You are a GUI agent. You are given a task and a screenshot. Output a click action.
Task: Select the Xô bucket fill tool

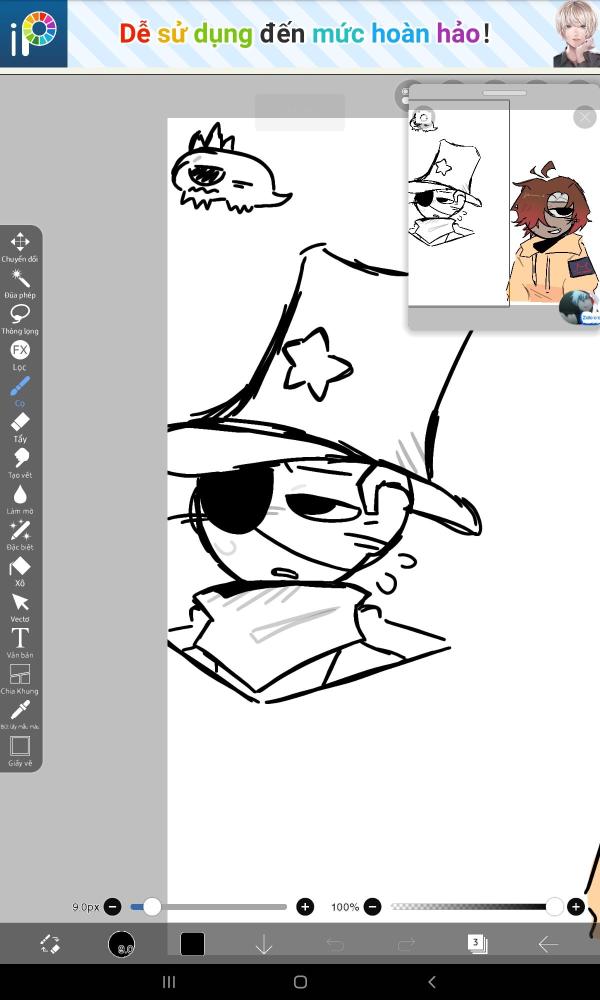(20, 571)
